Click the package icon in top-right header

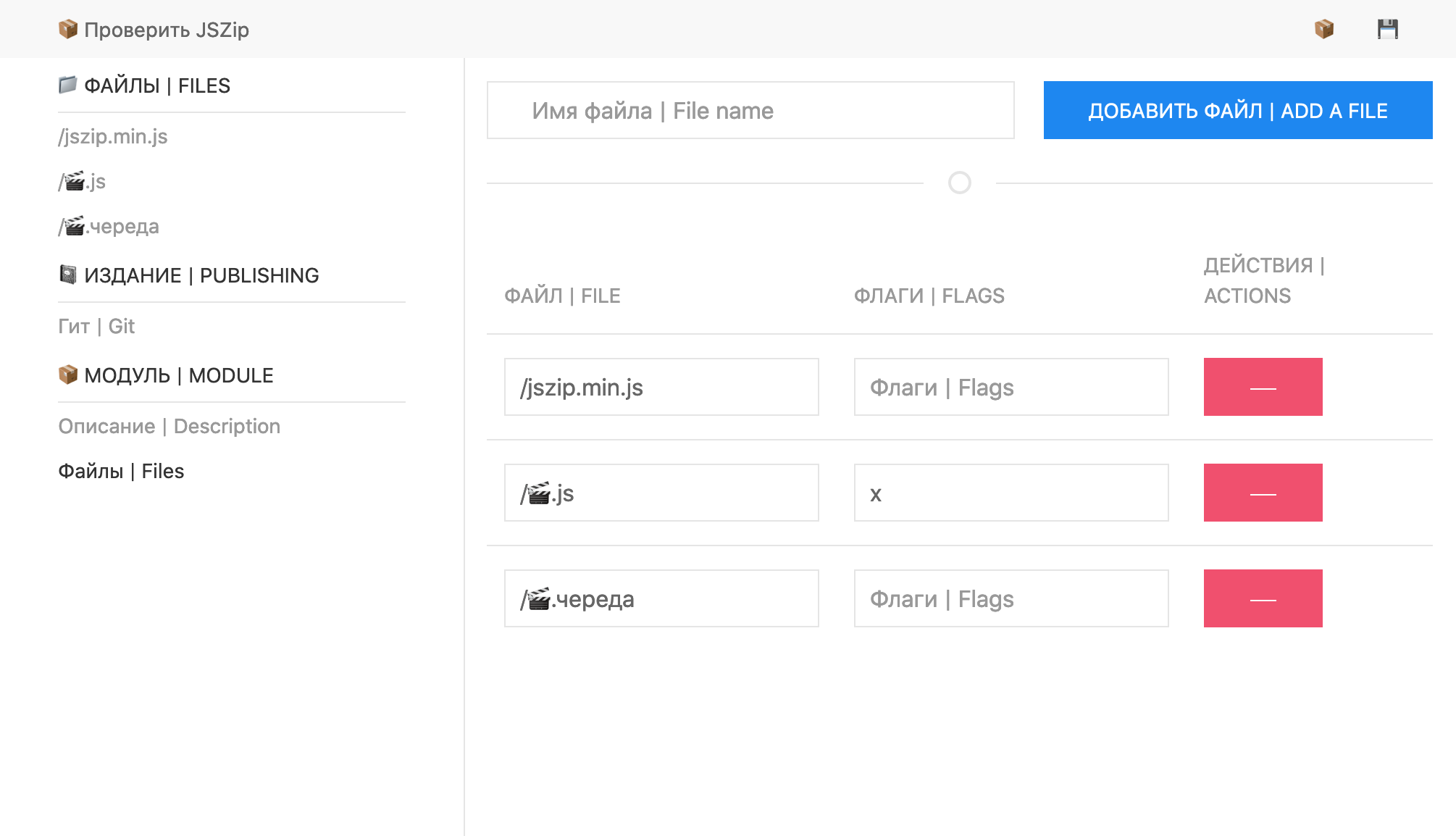tap(1323, 29)
